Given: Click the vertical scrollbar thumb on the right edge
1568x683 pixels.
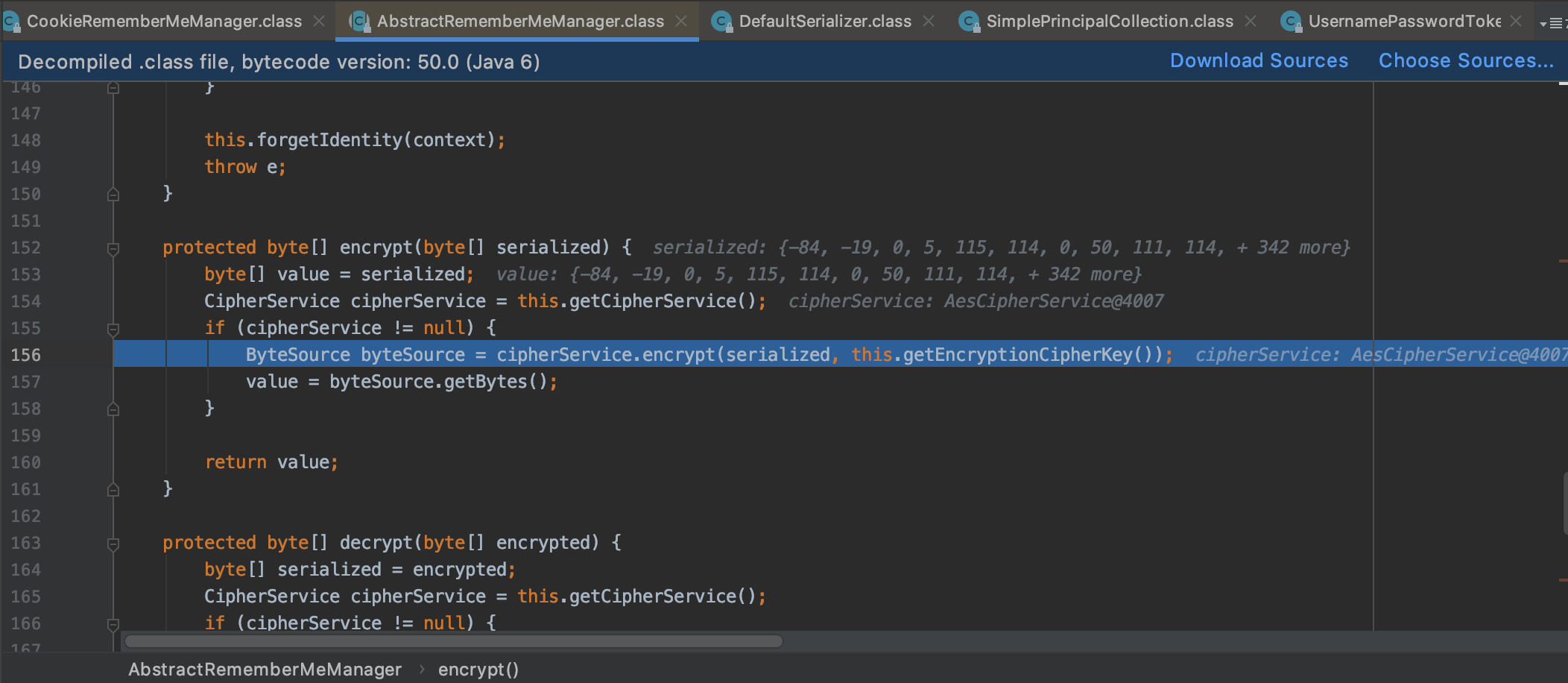Looking at the screenshot, I should pos(1565,503).
